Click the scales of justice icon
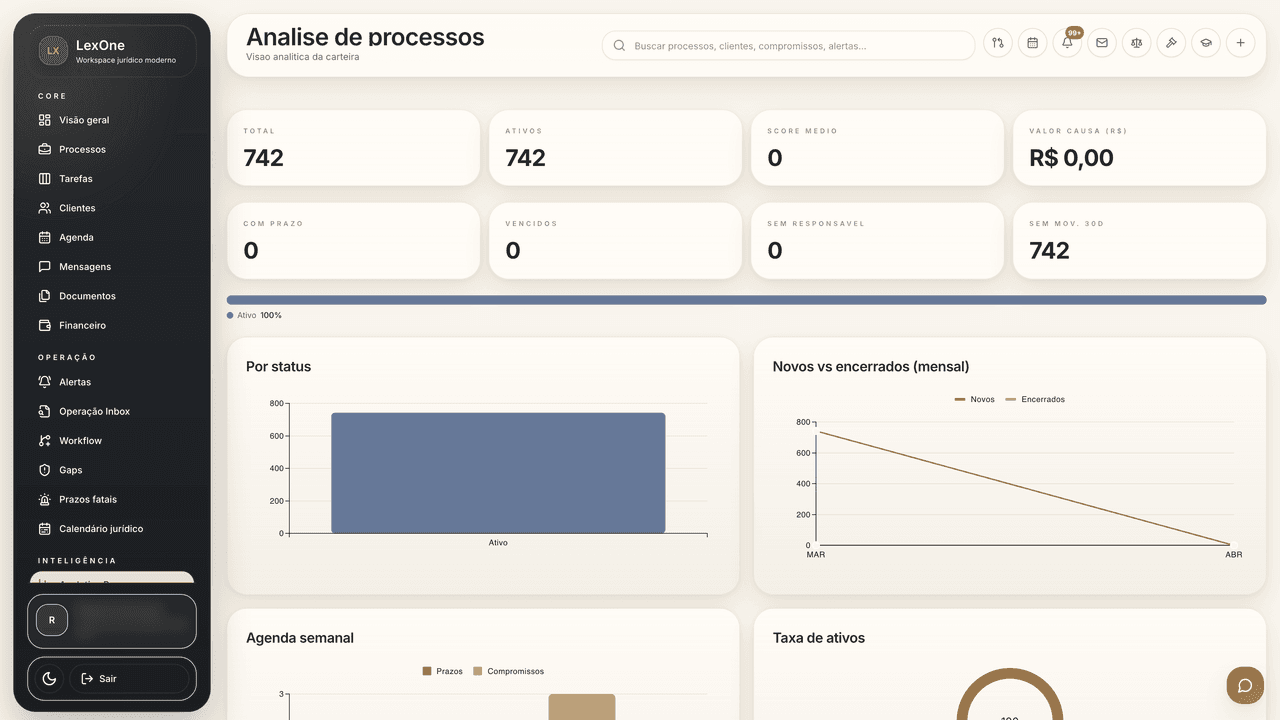1280x720 pixels. point(1136,43)
